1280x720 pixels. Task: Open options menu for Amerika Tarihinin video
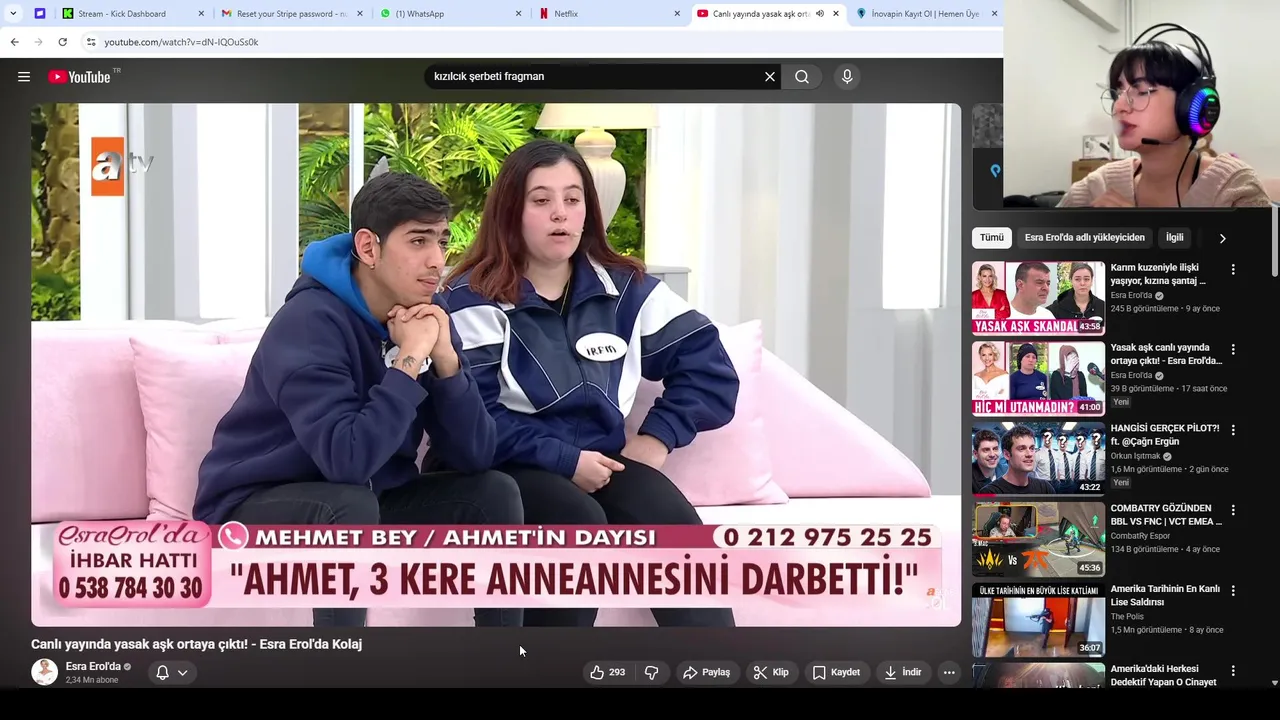click(1233, 591)
